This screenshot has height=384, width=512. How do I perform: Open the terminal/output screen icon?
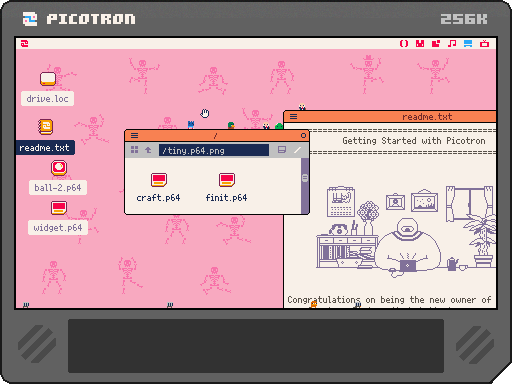484,43
